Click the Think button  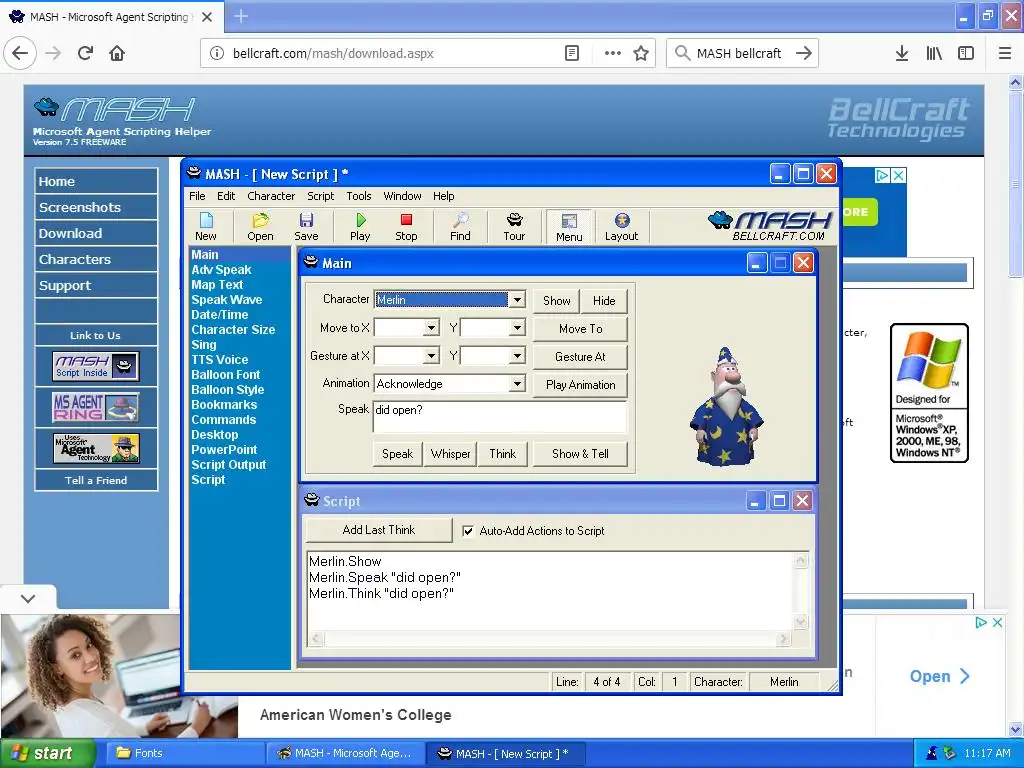click(503, 454)
